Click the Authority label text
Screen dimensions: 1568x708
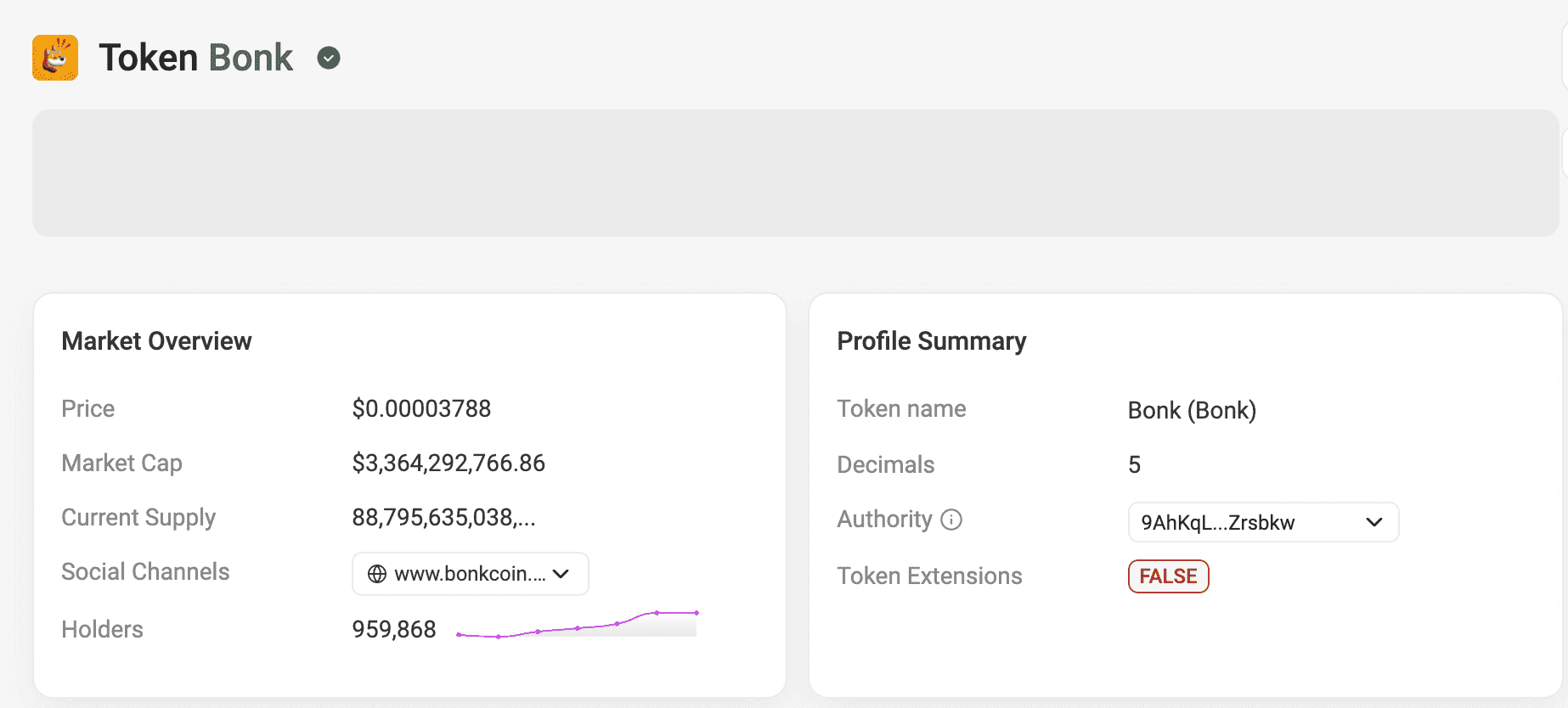(885, 520)
